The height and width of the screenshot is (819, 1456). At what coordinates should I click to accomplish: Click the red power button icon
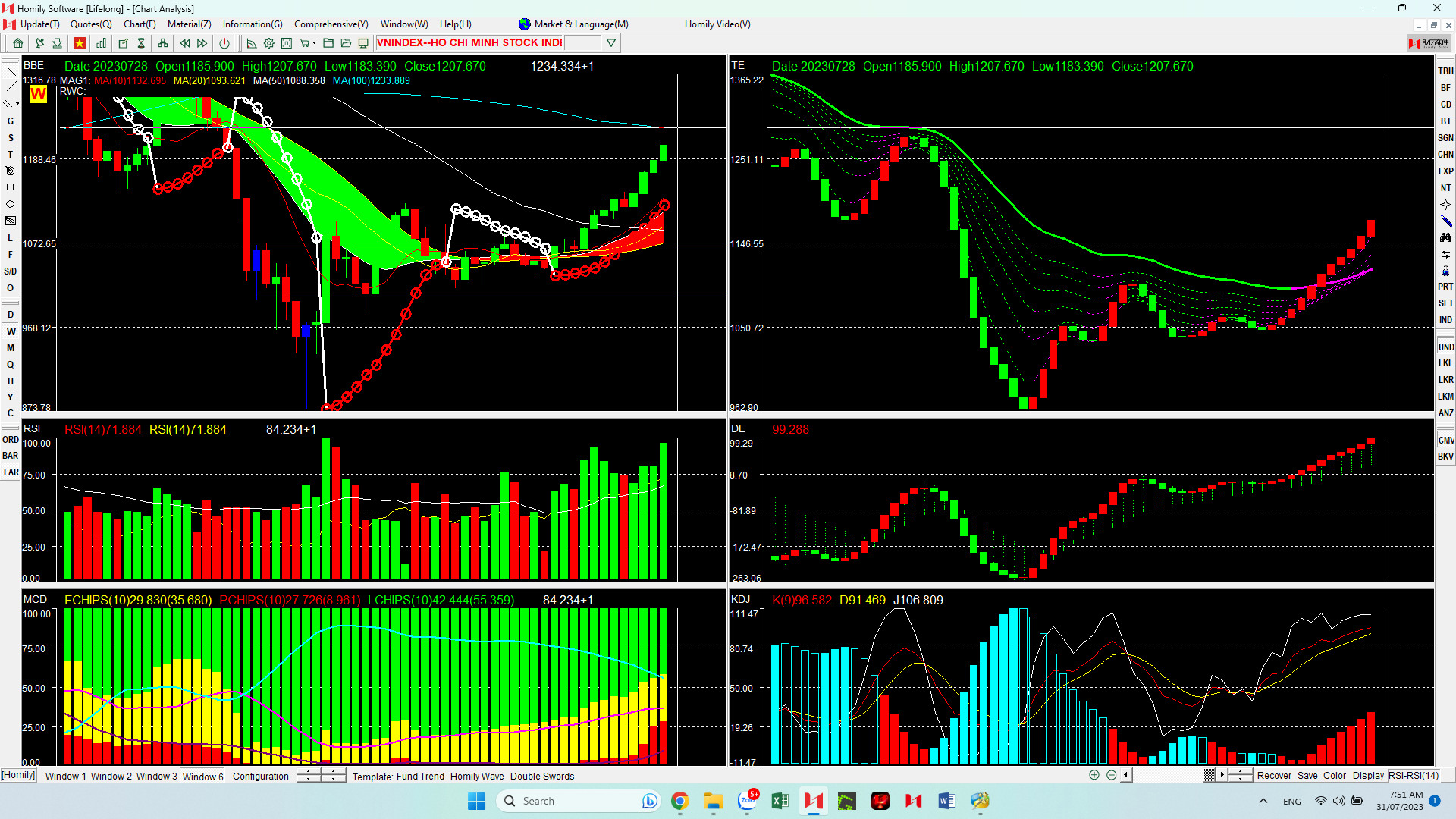pyautogui.click(x=224, y=43)
